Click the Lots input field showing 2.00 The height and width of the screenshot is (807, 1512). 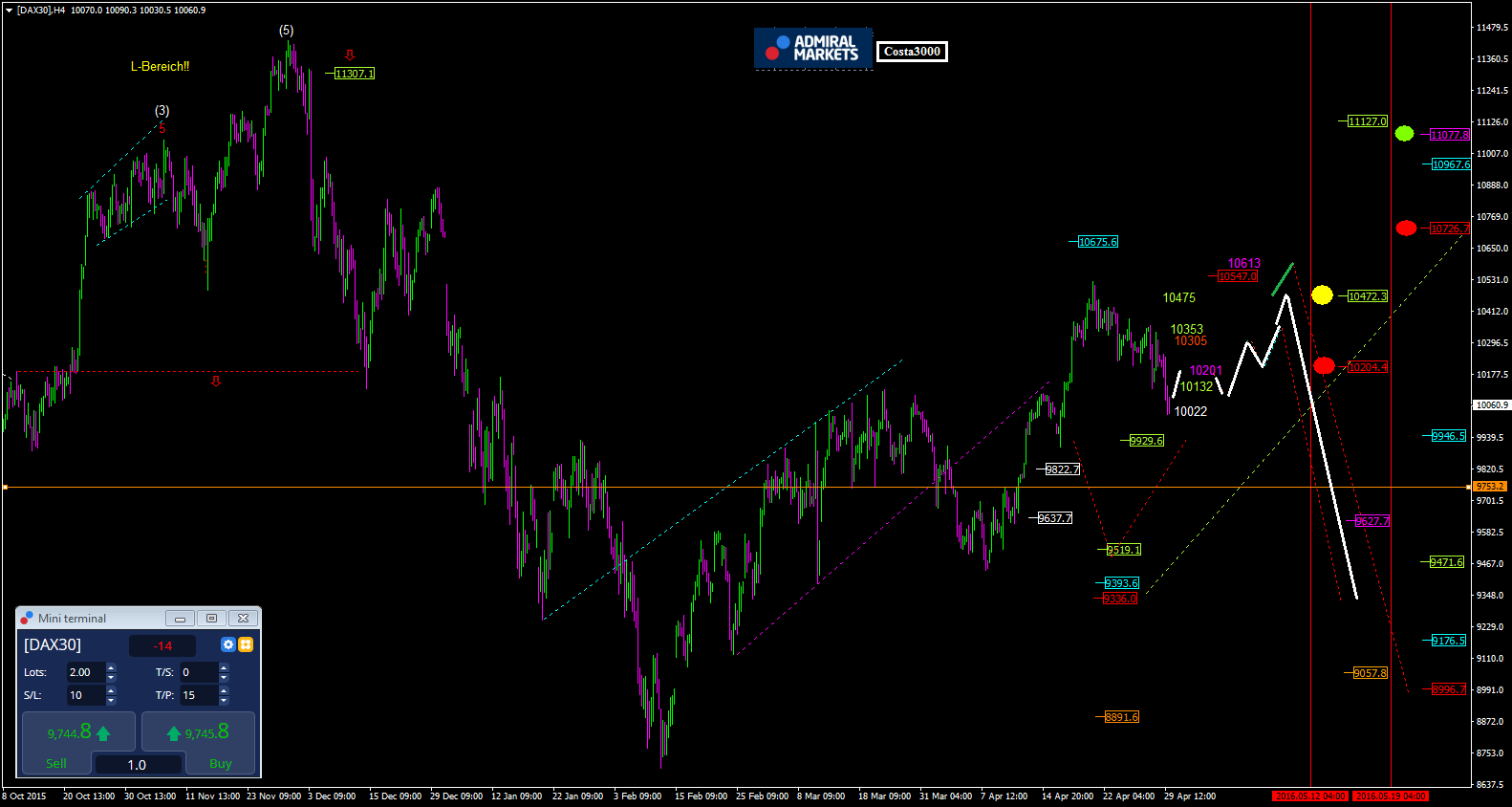click(85, 672)
